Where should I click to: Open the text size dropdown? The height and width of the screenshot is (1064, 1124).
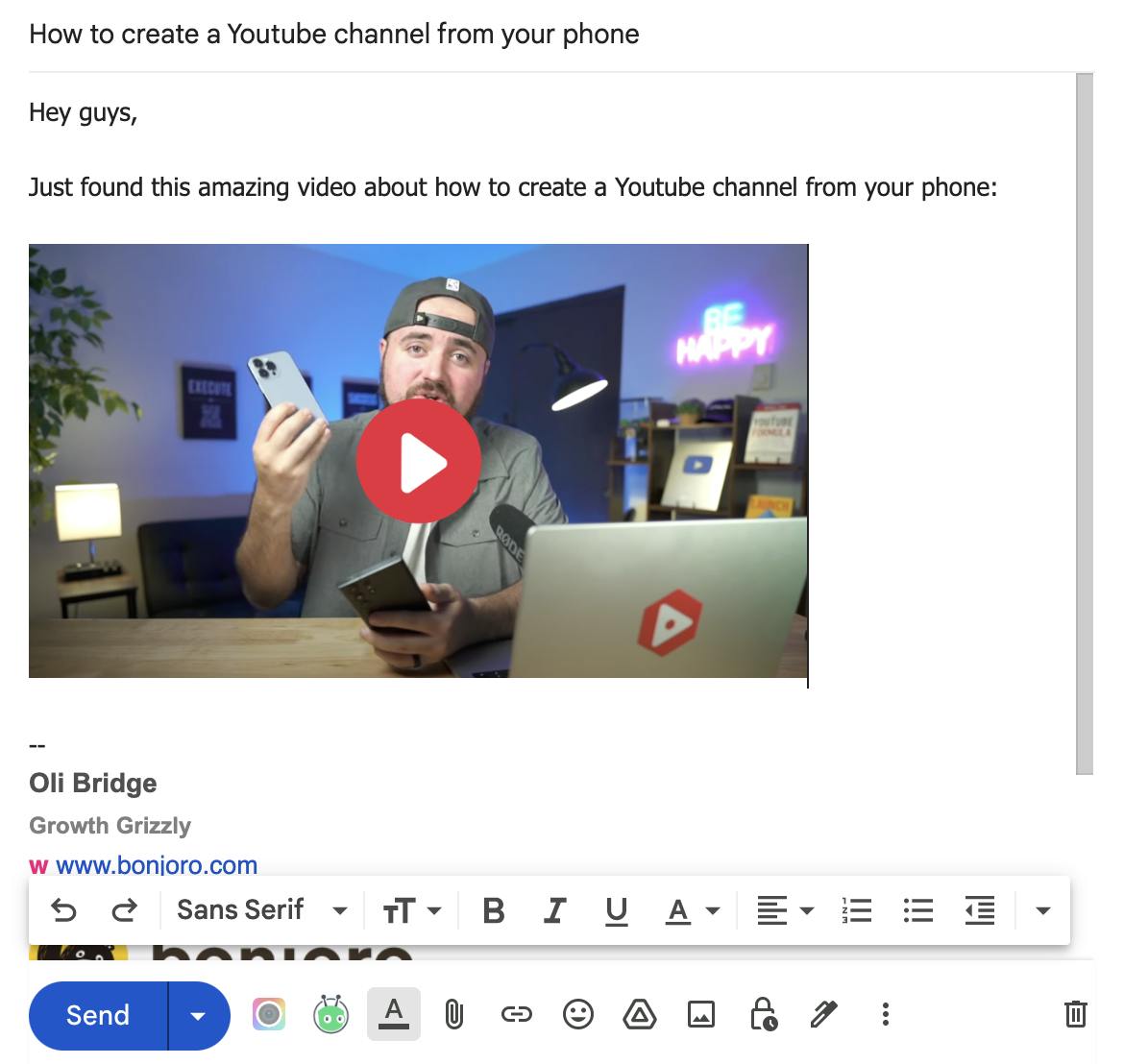[411, 910]
